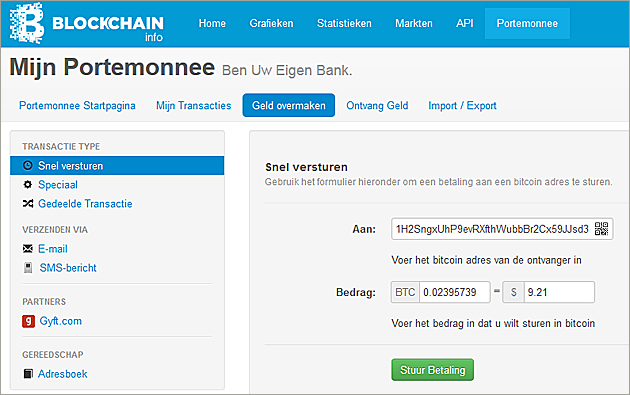
Task: Open the Import / Export tab
Action: tap(462, 105)
